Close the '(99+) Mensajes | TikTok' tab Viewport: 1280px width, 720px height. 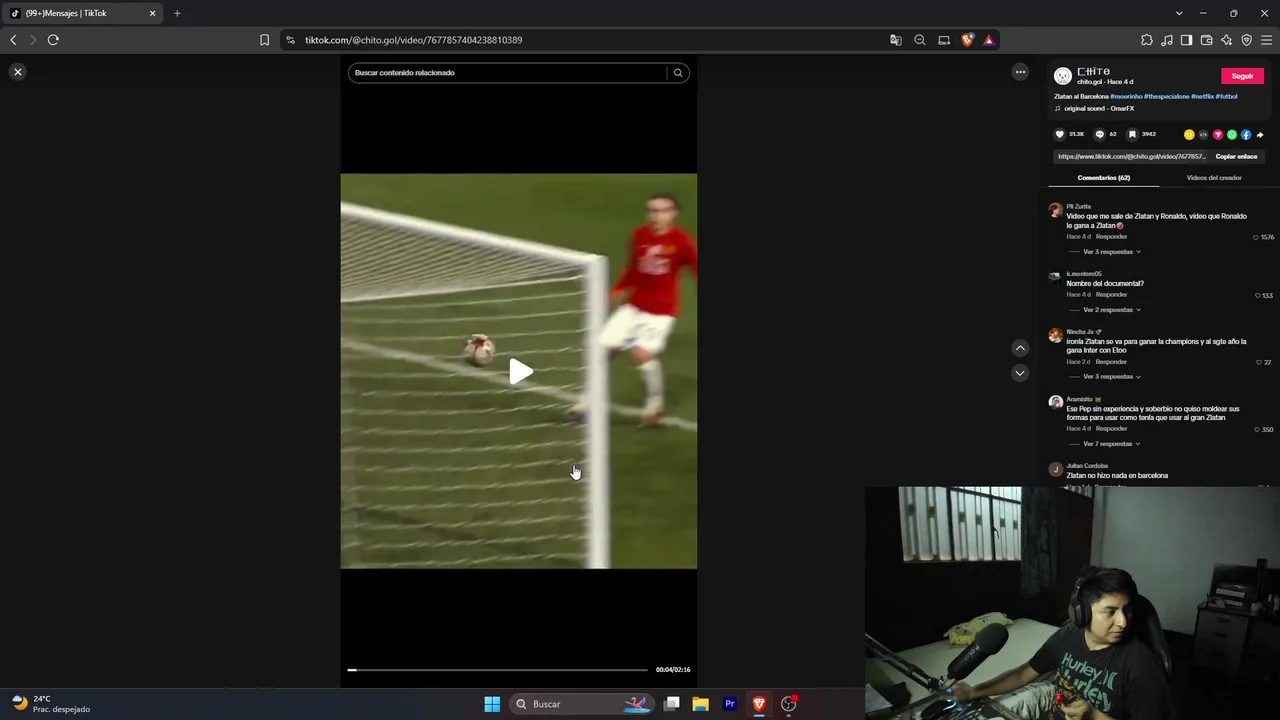pyautogui.click(x=152, y=13)
